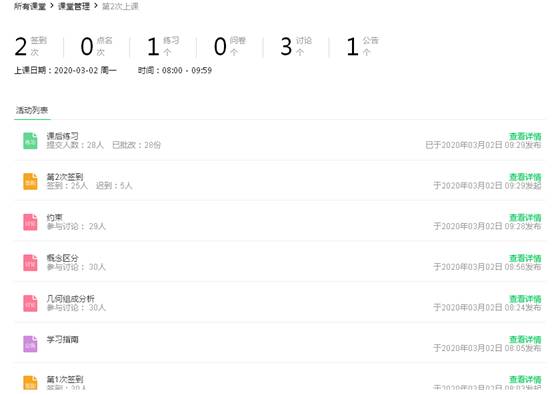View details of 课后练习 exercise

tap(525, 136)
